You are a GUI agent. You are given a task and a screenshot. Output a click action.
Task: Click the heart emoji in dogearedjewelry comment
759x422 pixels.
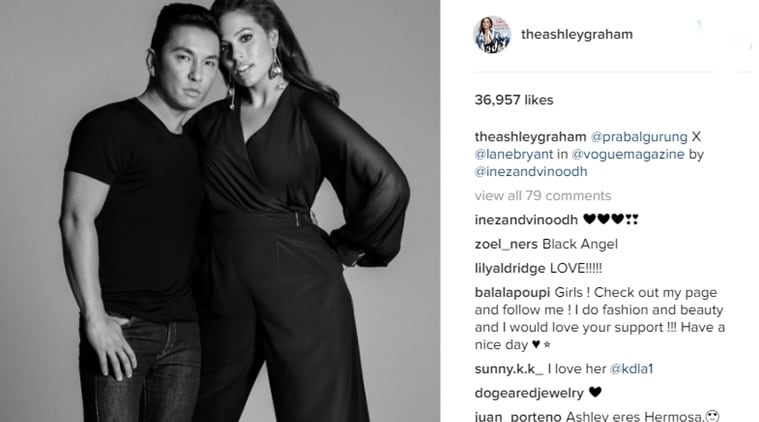595,392
